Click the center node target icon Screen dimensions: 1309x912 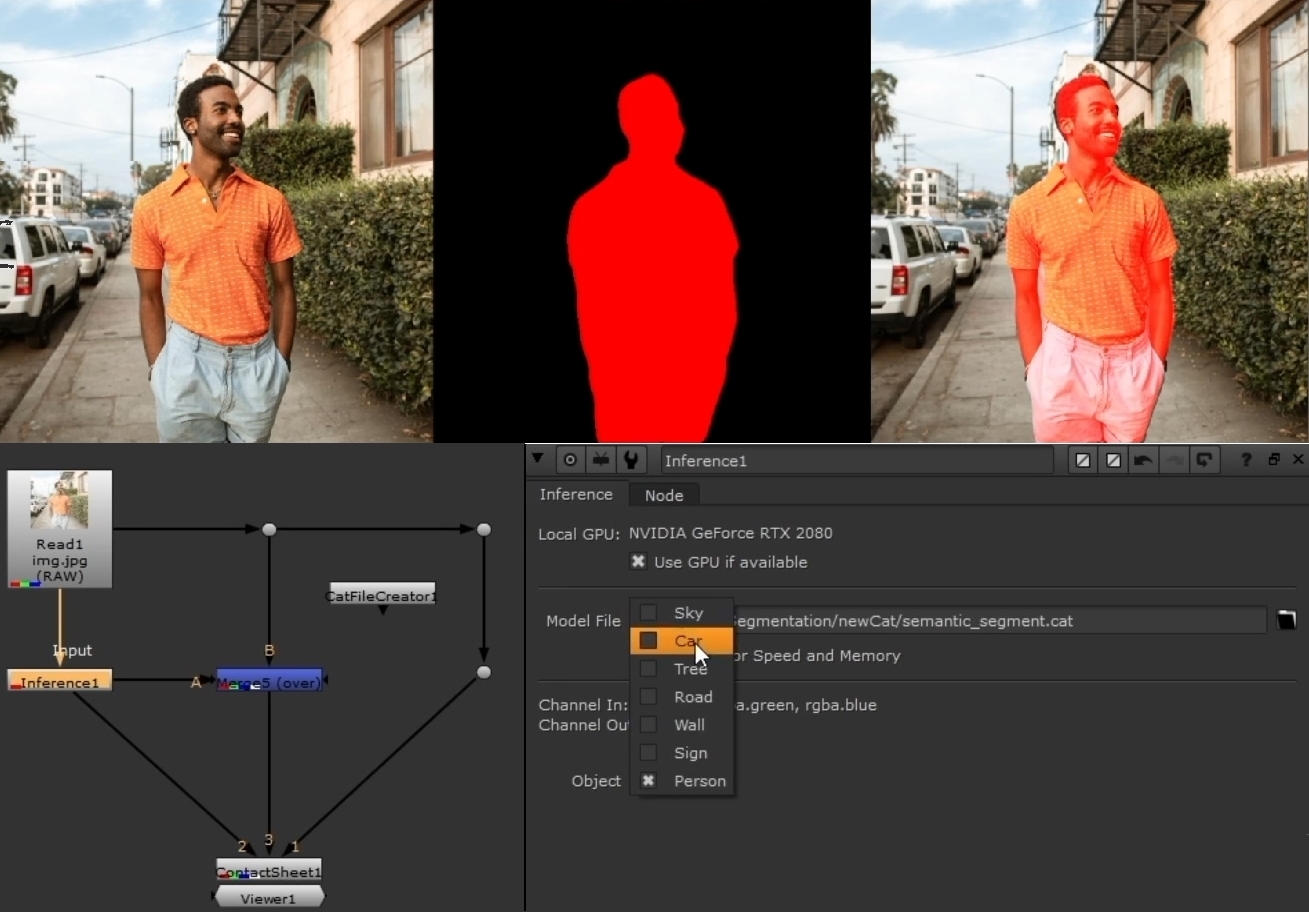570,460
